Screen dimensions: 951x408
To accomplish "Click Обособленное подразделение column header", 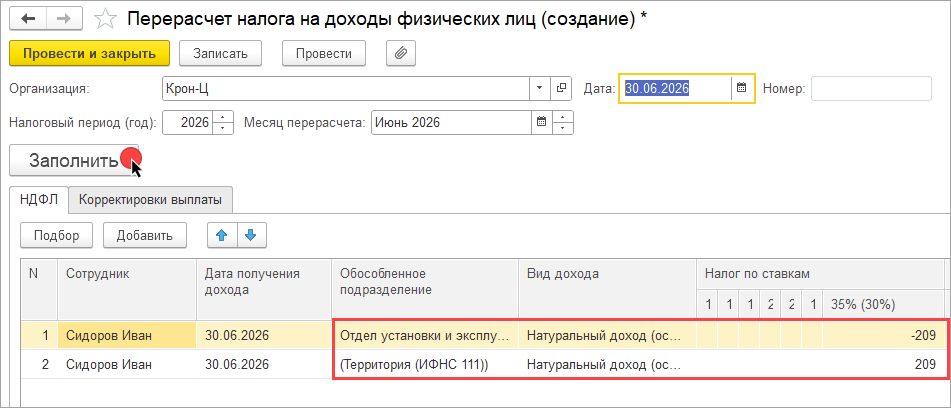I will (x=425, y=289).
